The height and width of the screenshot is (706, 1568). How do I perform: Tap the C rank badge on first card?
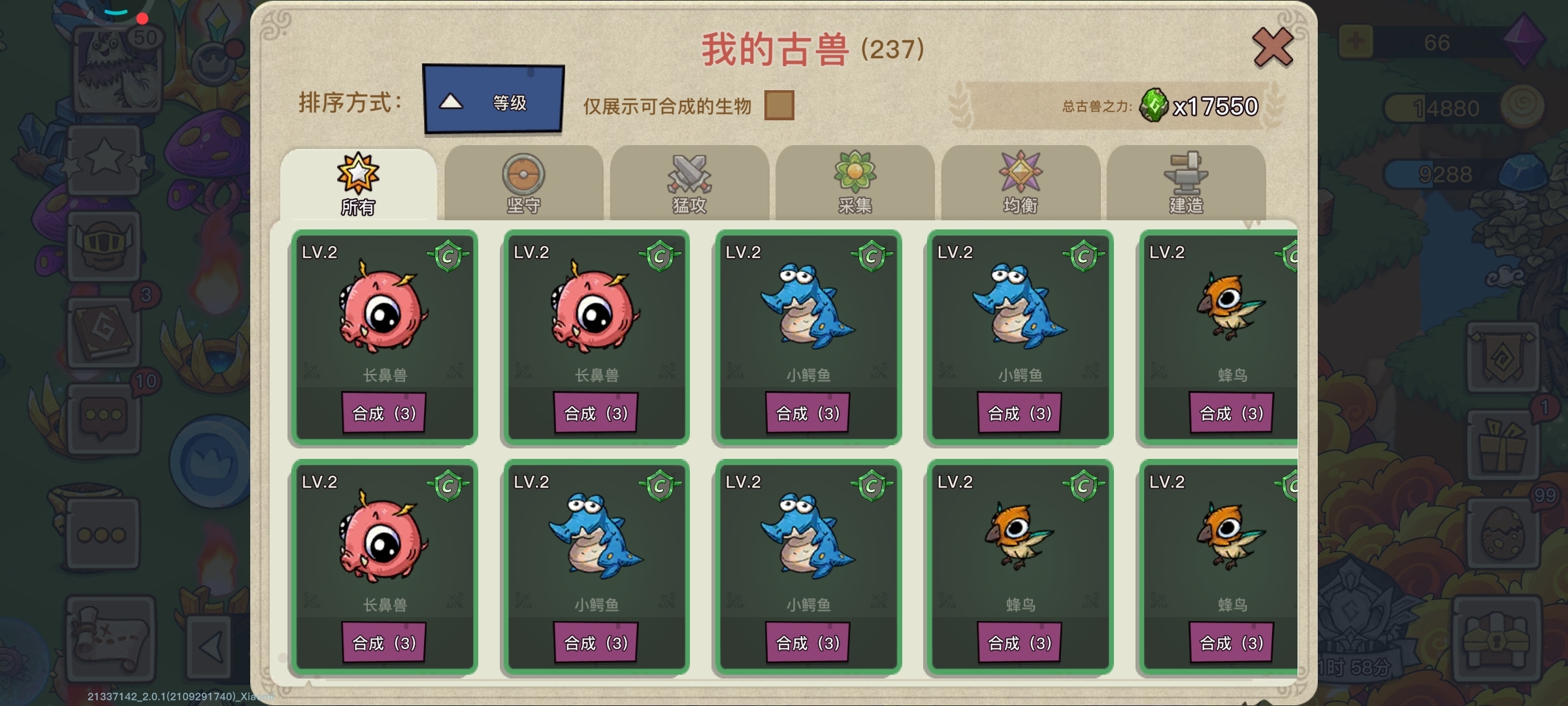[x=448, y=256]
